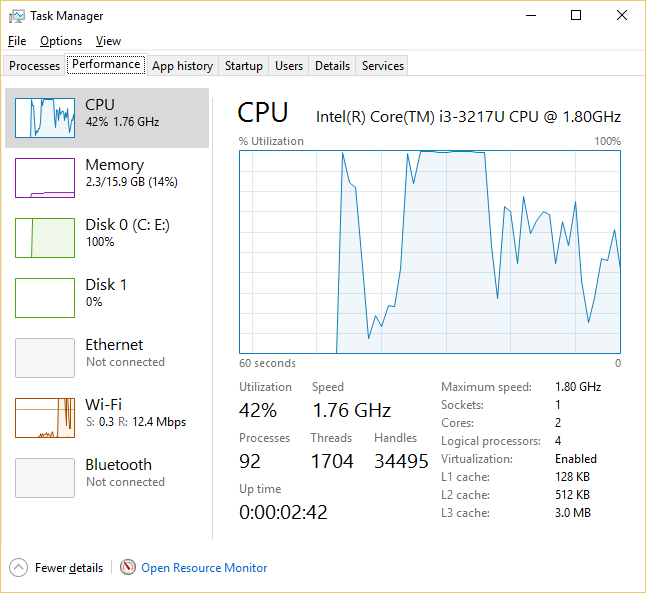The image size is (646, 593).
Task: Open the Startup tab
Action: (x=243, y=66)
